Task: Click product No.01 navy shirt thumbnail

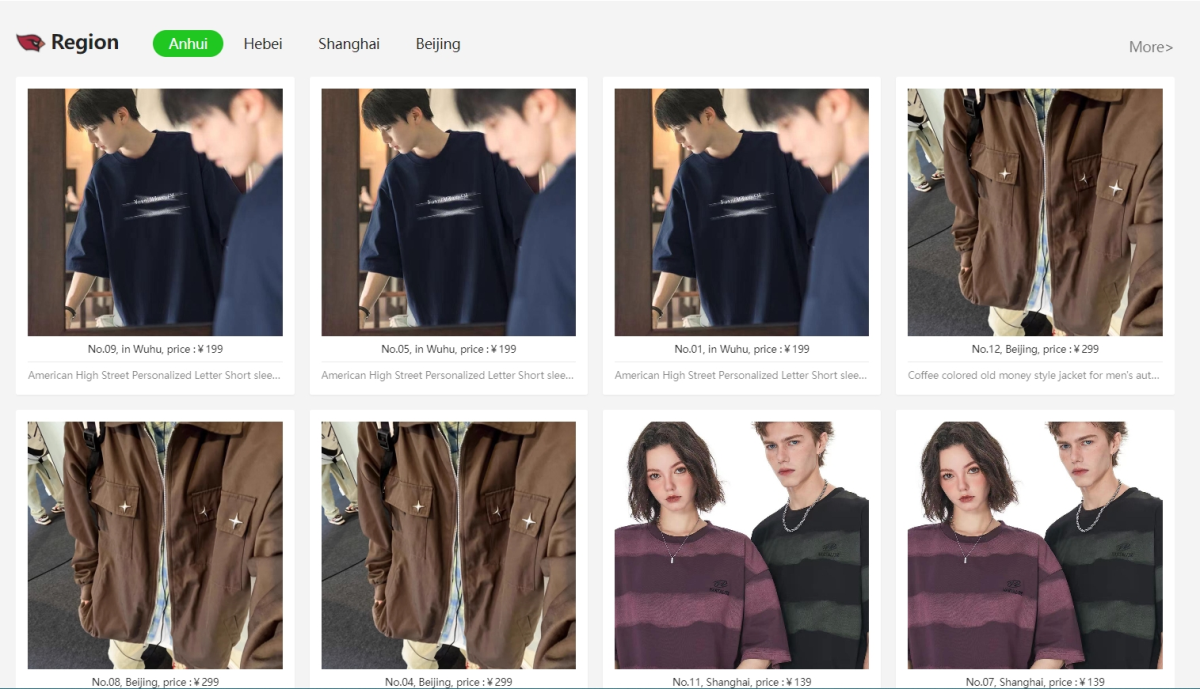Action: click(741, 212)
